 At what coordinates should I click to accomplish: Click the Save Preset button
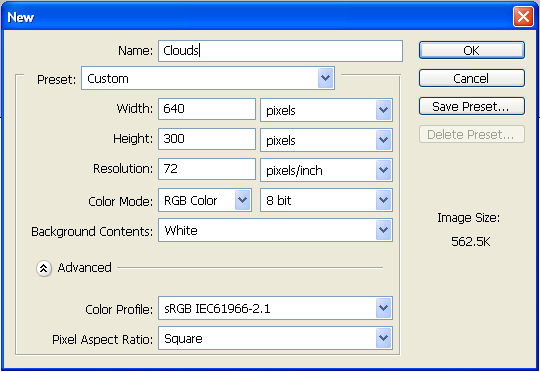coord(472,106)
